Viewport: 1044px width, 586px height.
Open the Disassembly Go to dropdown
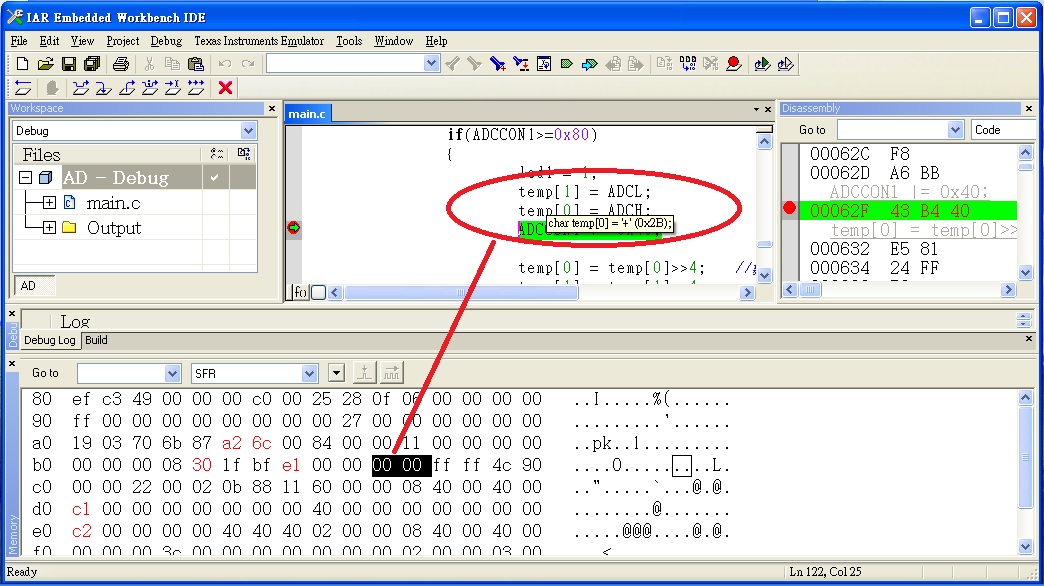(955, 130)
